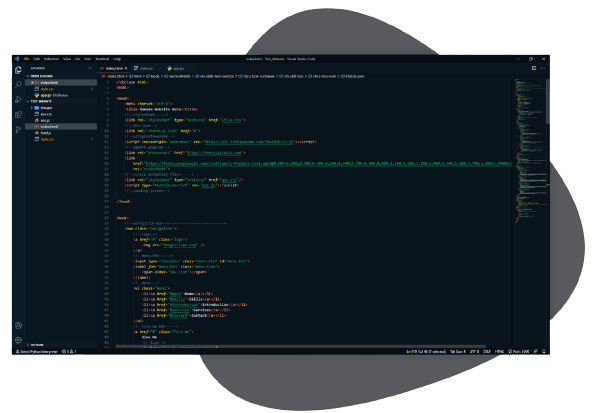The width and height of the screenshot is (604, 413).
Task: Click CRLF end-of-line indicator
Action: coord(487,351)
